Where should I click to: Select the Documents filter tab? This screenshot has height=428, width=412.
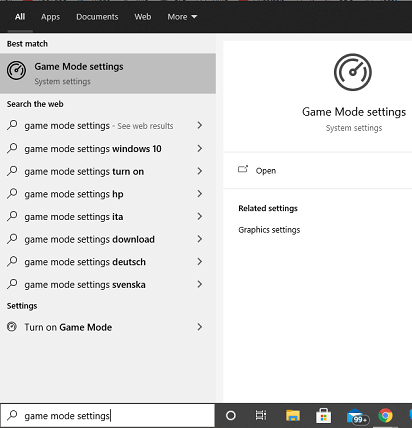pyautogui.click(x=97, y=17)
